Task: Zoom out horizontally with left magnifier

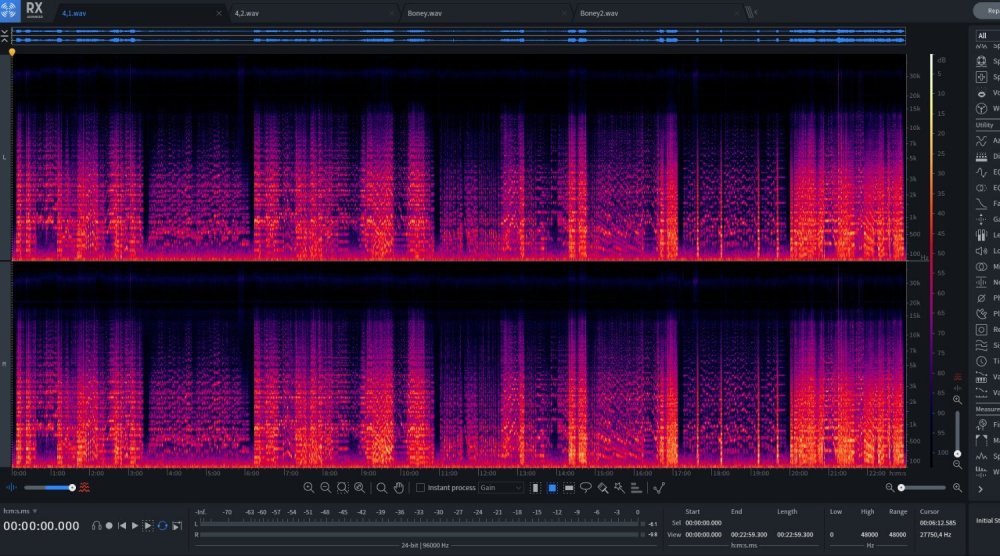Action: point(890,488)
